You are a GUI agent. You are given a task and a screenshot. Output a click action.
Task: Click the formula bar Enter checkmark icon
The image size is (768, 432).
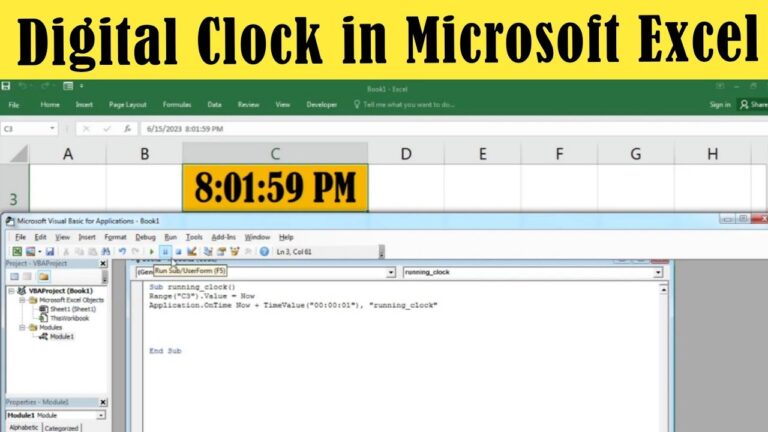pos(107,129)
